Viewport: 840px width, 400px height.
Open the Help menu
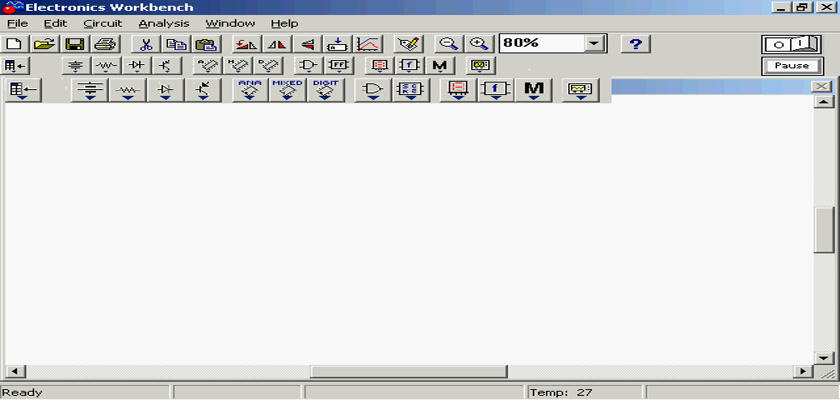click(284, 24)
